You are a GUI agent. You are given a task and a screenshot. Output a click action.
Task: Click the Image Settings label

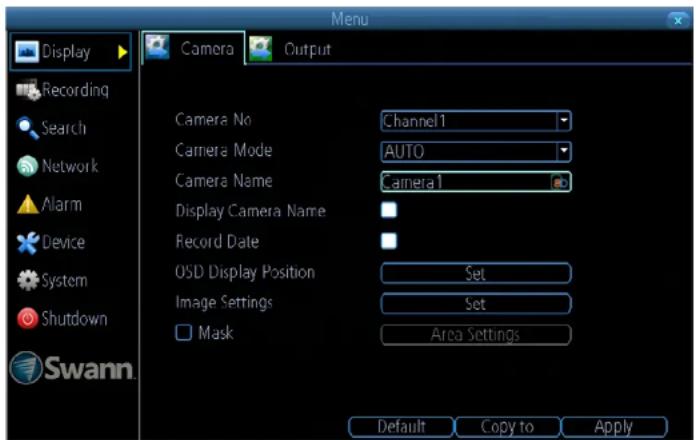[x=224, y=303]
